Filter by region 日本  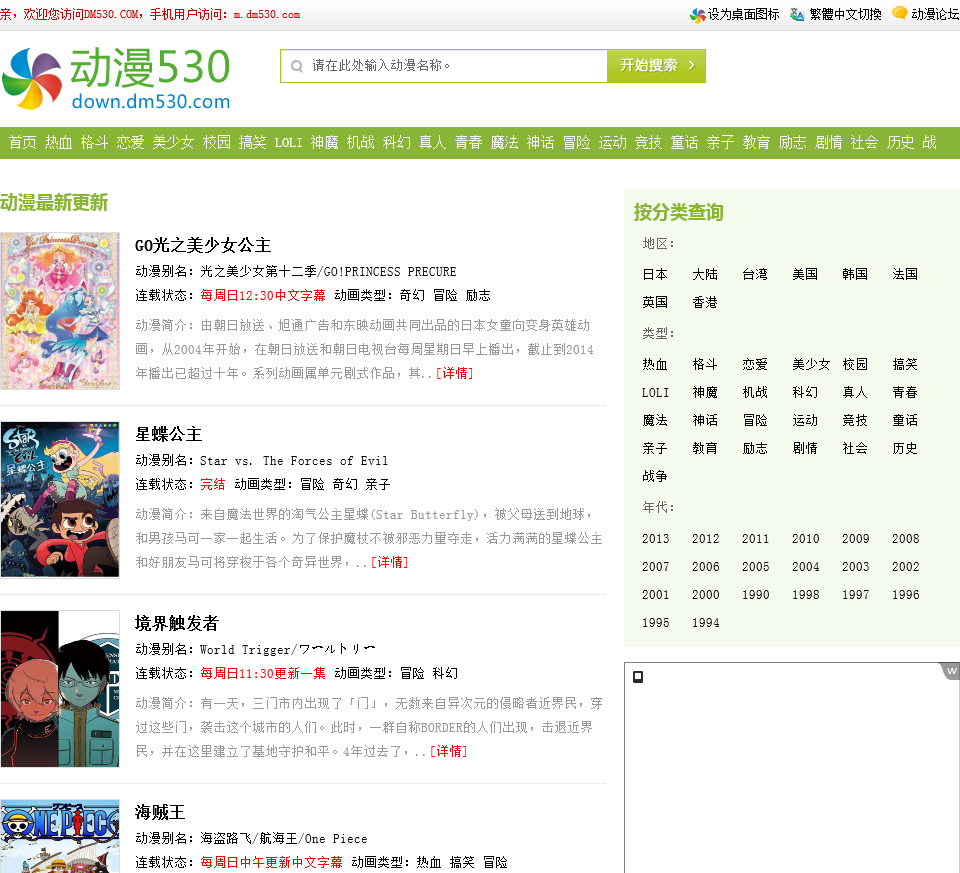click(x=655, y=274)
